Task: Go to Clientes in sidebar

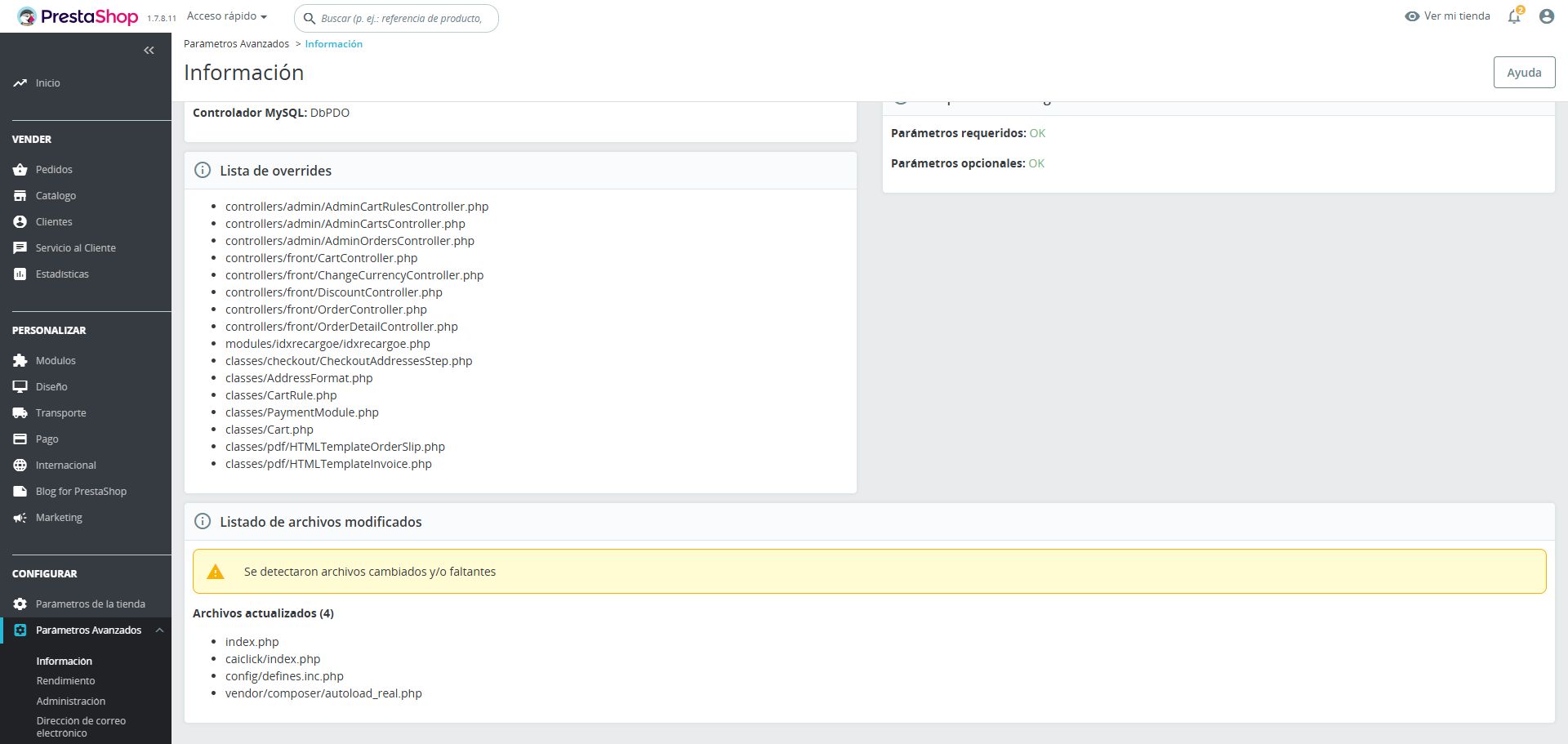Action: 54,222
